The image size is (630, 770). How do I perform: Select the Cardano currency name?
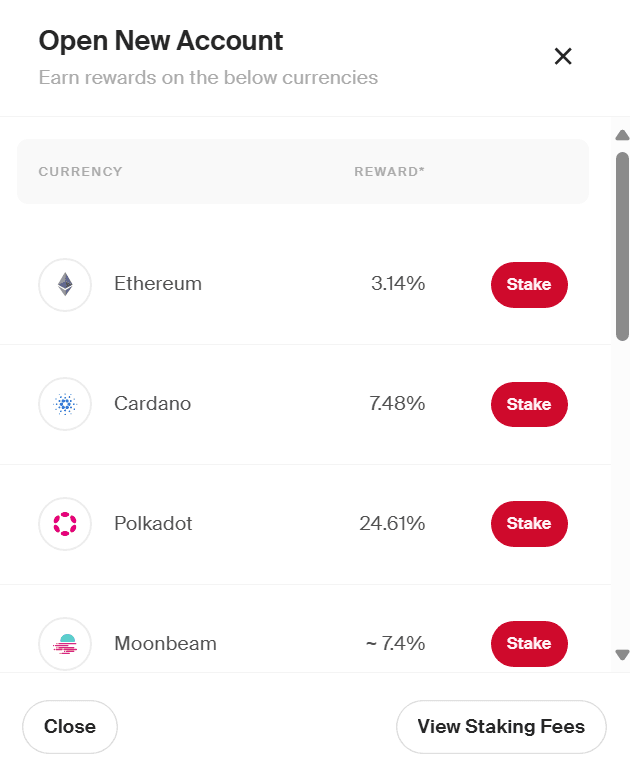[153, 404]
